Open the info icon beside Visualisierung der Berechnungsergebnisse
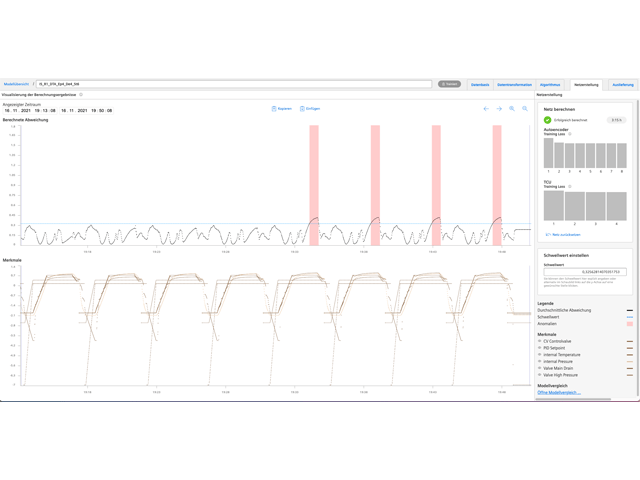640x480 pixels. 81,95
